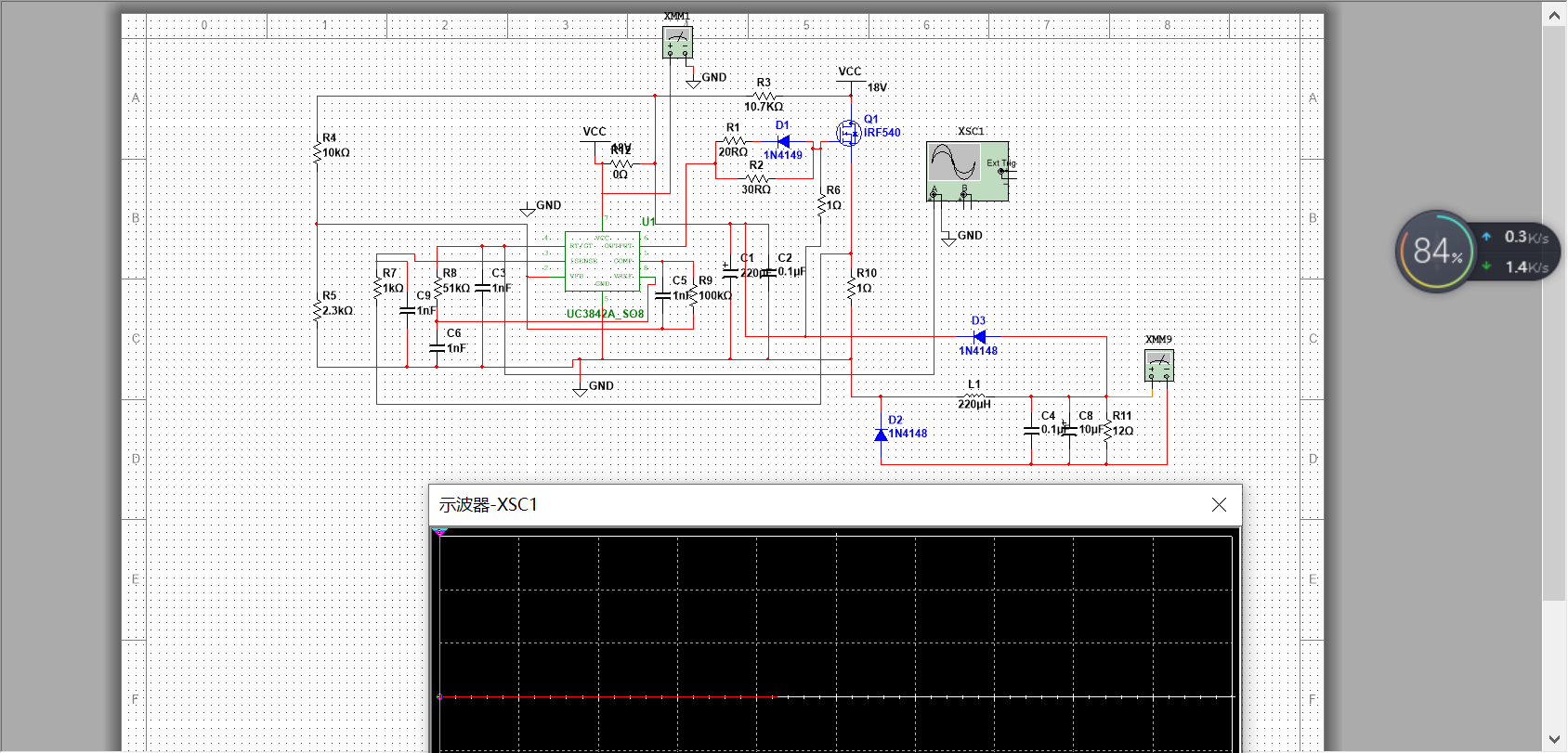Select resistor R8 51kΩ
This screenshot has height=753, width=1568.
click(437, 288)
